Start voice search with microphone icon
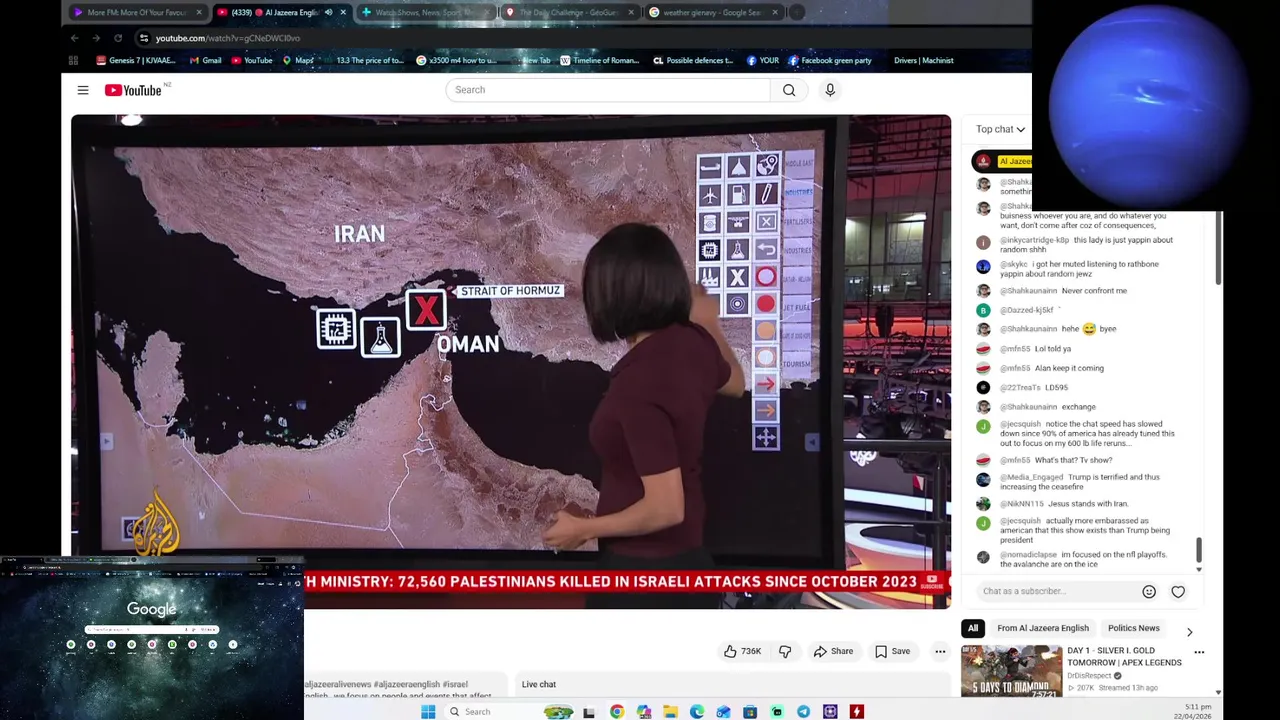Viewport: 1280px width, 720px height. 830,90
